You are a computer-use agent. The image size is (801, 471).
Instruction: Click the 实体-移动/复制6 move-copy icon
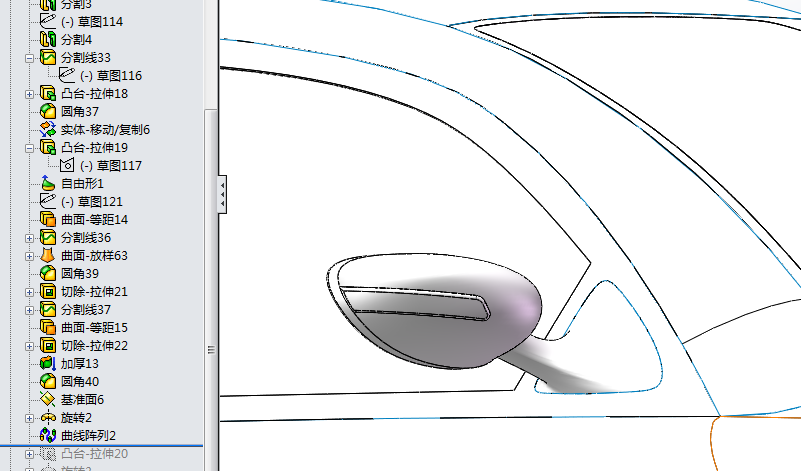(48, 129)
